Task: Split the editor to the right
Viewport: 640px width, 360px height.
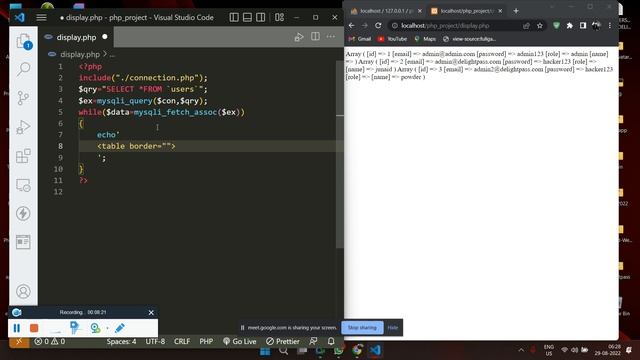Action: point(315,36)
